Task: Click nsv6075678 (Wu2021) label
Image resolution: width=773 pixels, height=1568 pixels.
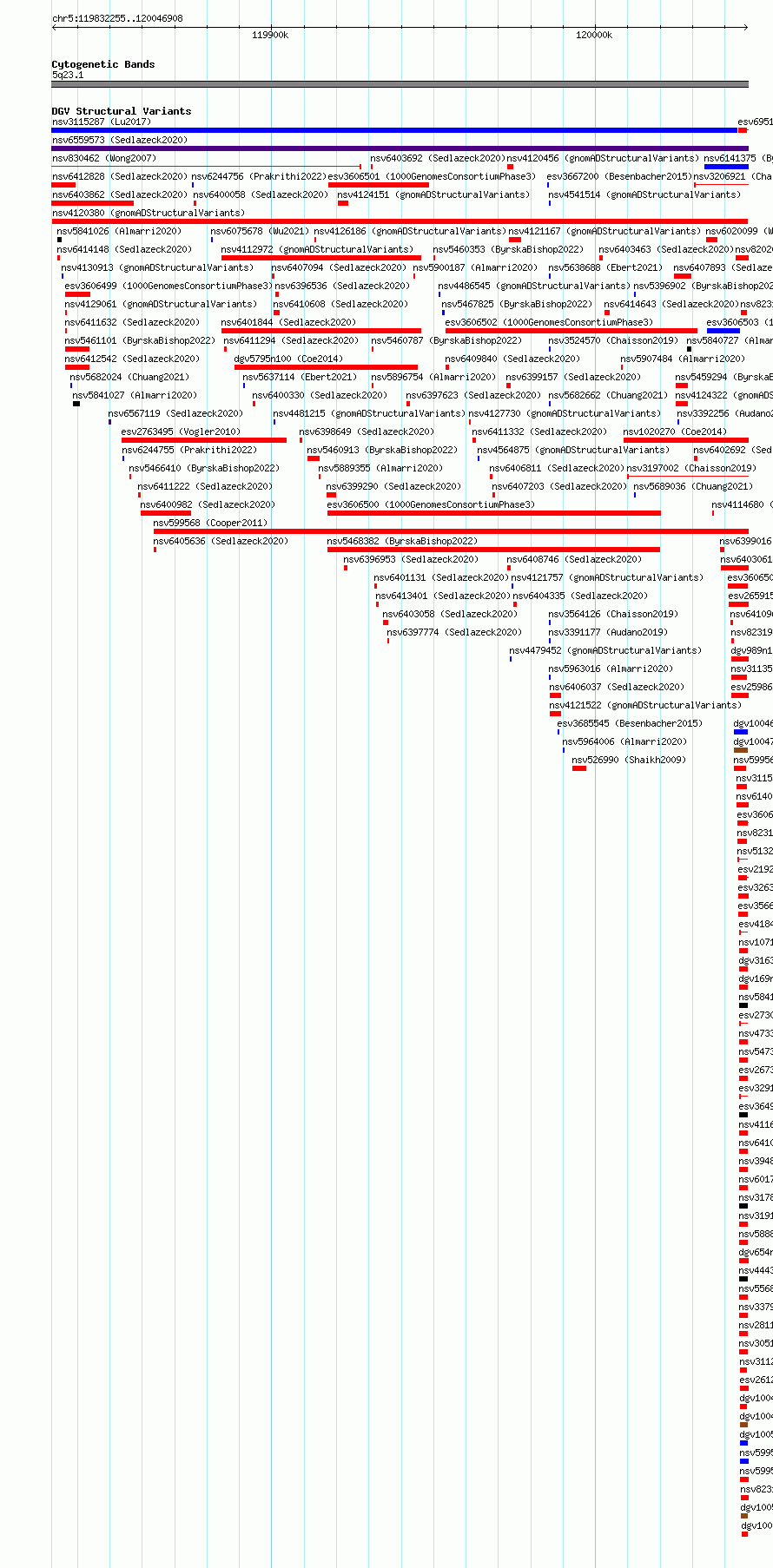Action: click(x=260, y=231)
